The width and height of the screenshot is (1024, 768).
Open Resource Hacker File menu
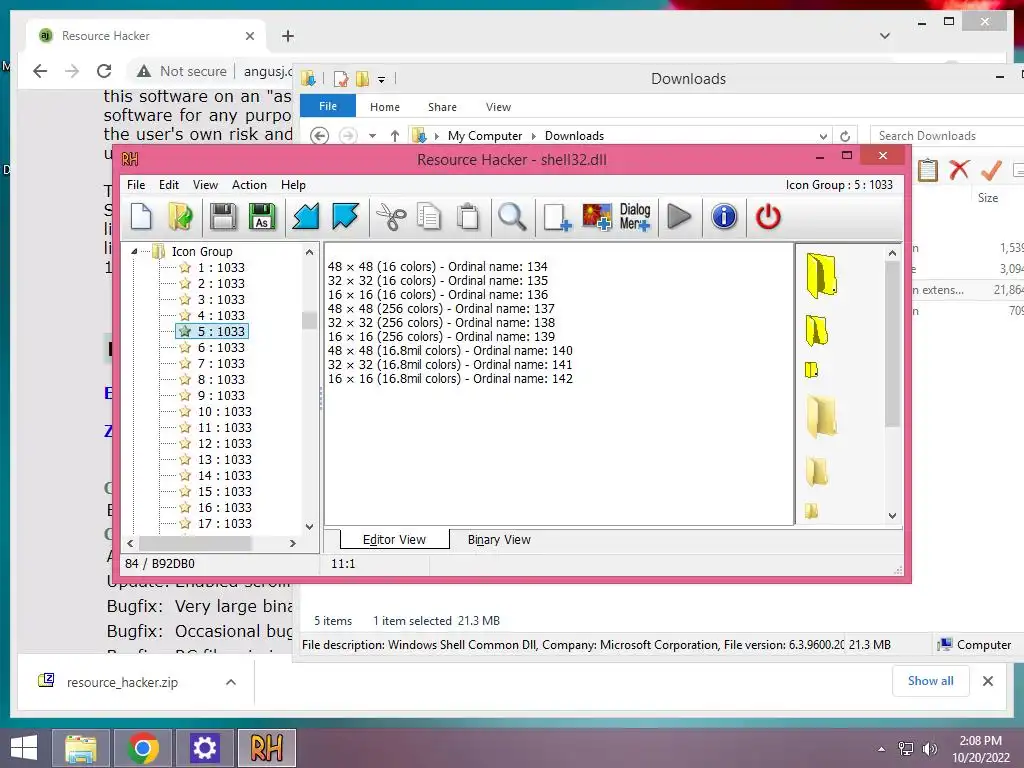click(x=136, y=185)
